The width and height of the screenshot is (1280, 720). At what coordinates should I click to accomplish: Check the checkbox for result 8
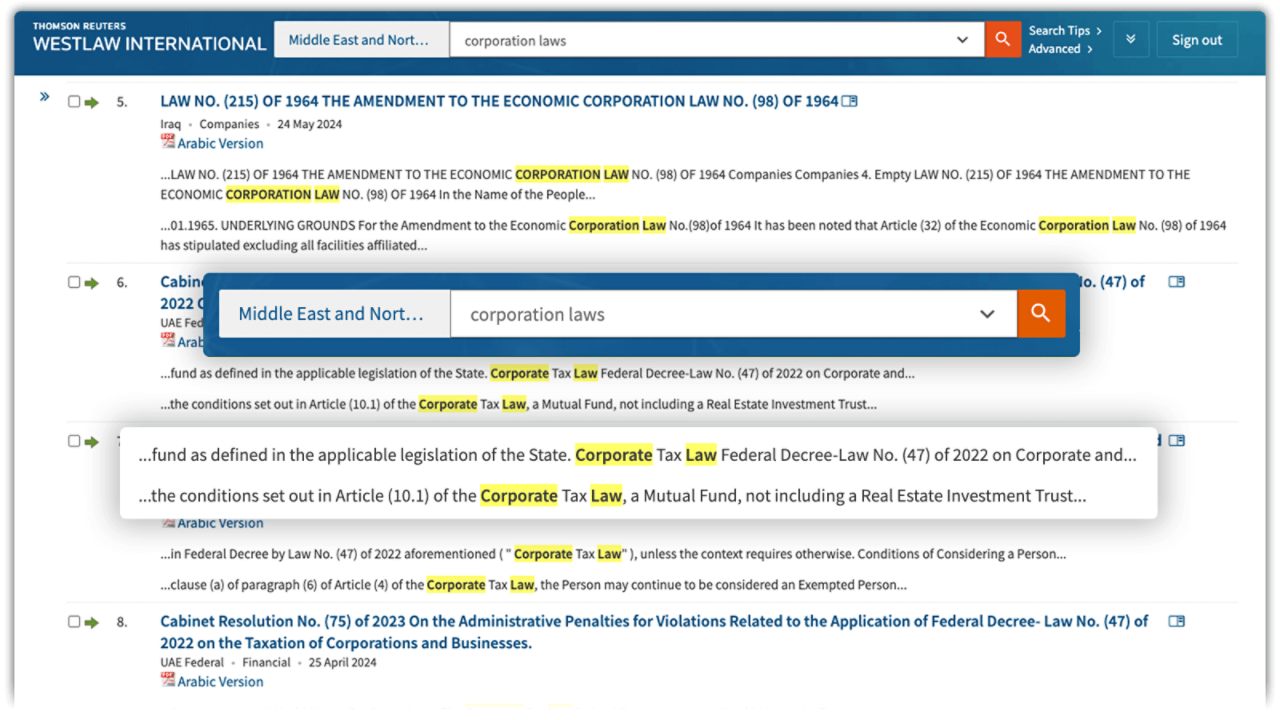[74, 622]
